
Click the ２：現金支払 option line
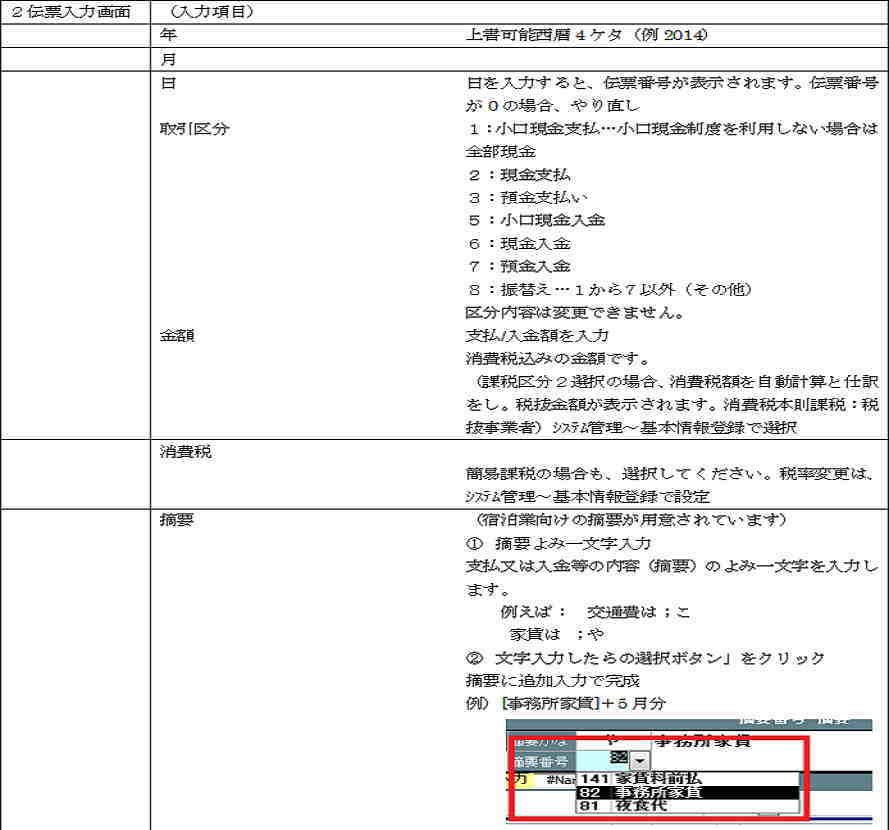pos(519,175)
